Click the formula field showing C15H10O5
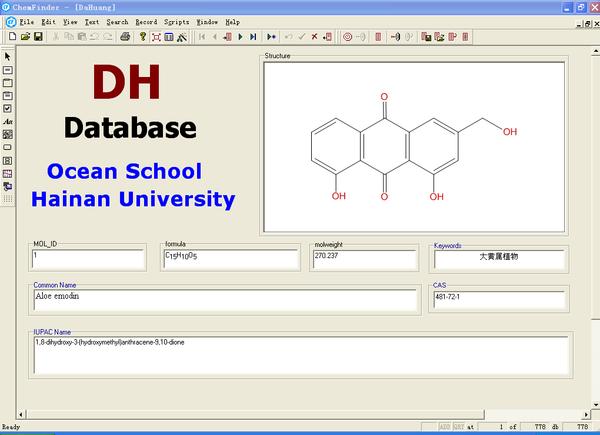The width and height of the screenshot is (600, 435). 230,259
